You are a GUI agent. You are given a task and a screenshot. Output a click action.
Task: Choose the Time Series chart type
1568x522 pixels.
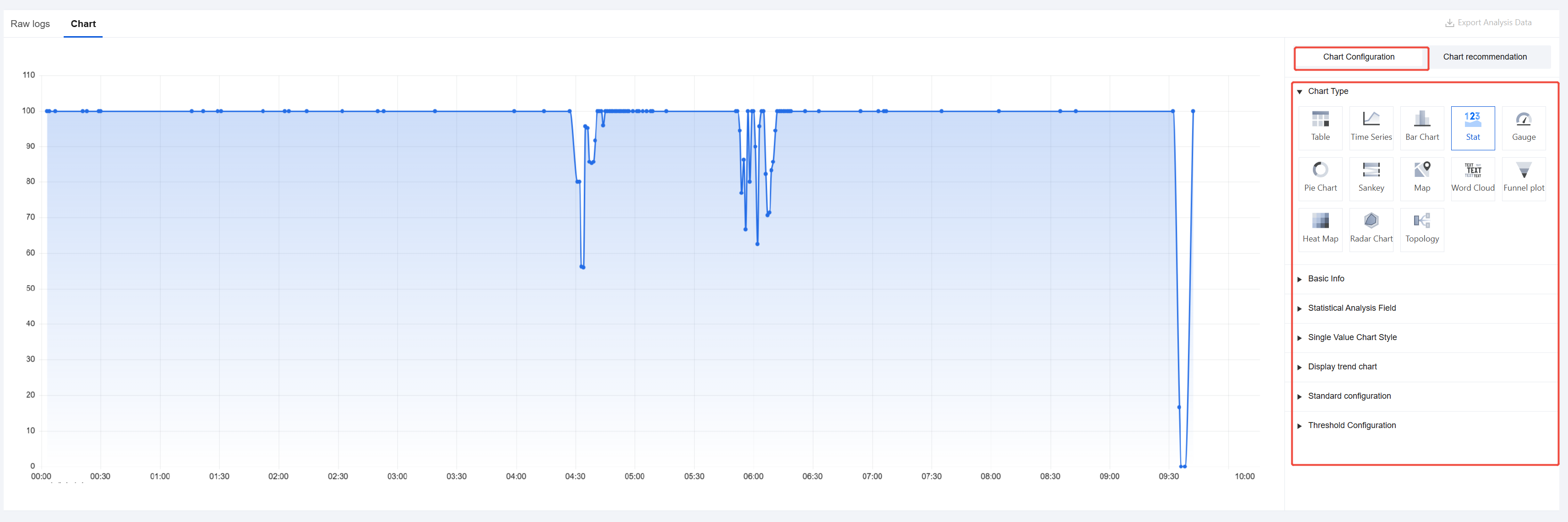(1371, 127)
